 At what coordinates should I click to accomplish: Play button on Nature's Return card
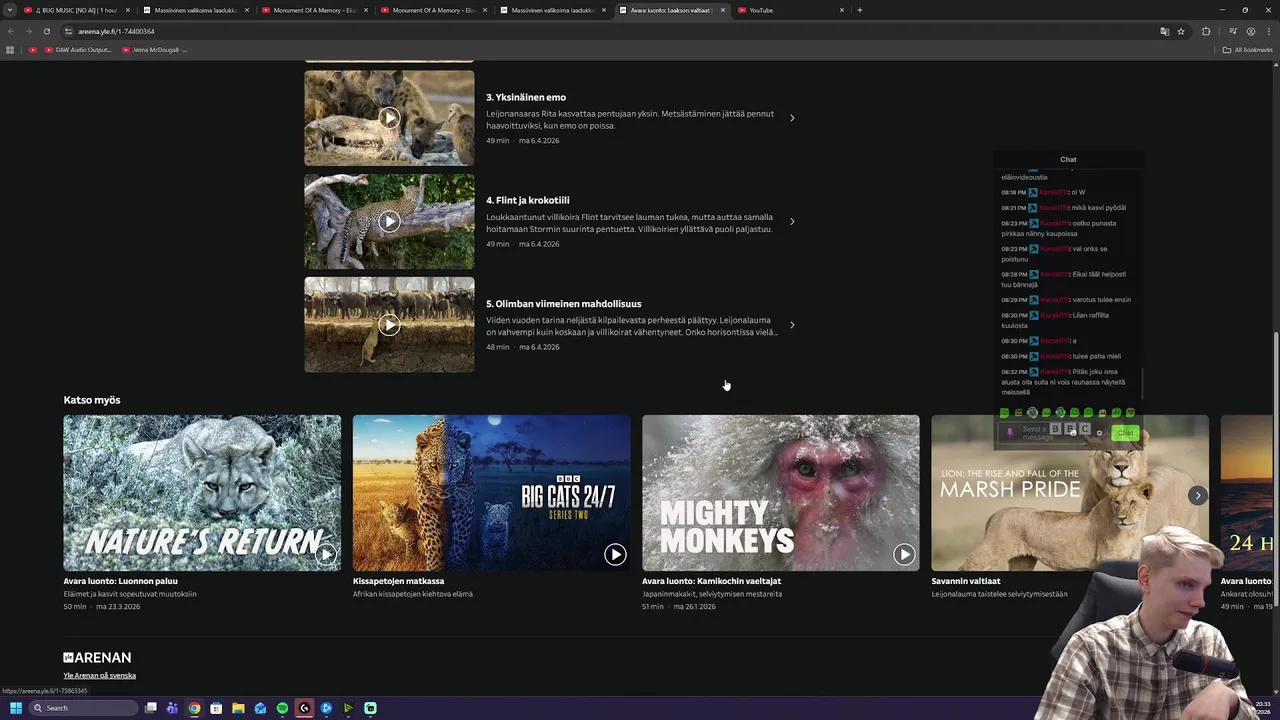click(x=326, y=554)
